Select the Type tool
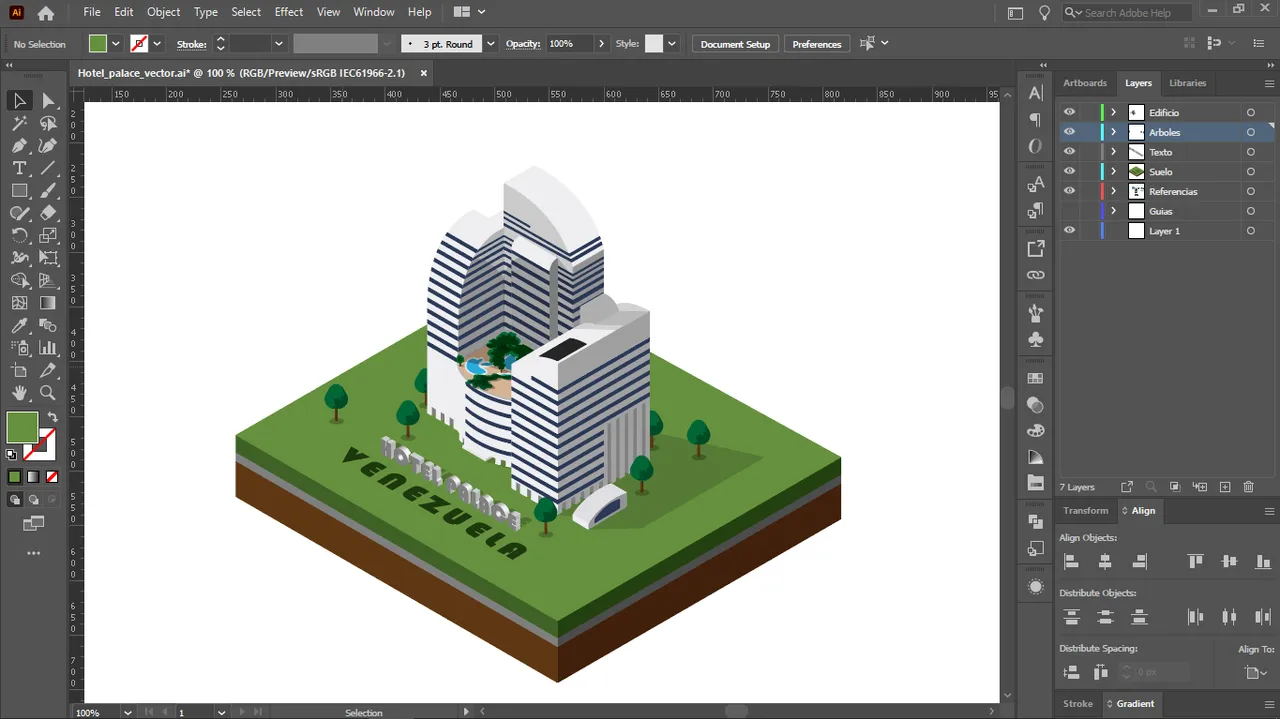The image size is (1280, 719). coord(19,168)
